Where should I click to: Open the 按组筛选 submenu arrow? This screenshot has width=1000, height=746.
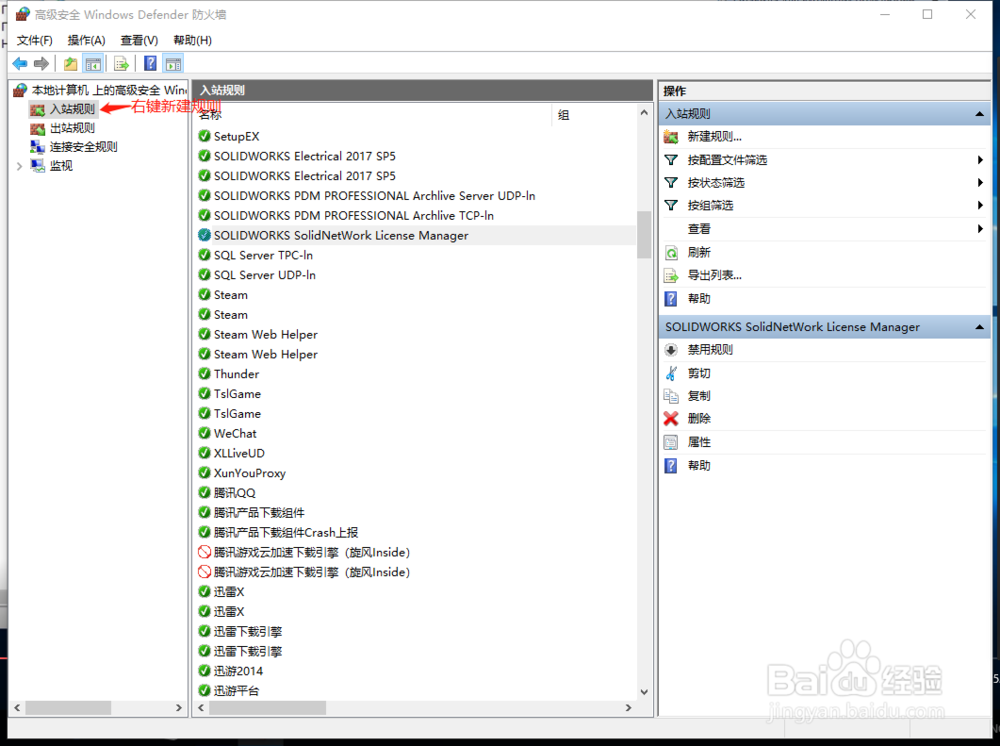point(980,205)
